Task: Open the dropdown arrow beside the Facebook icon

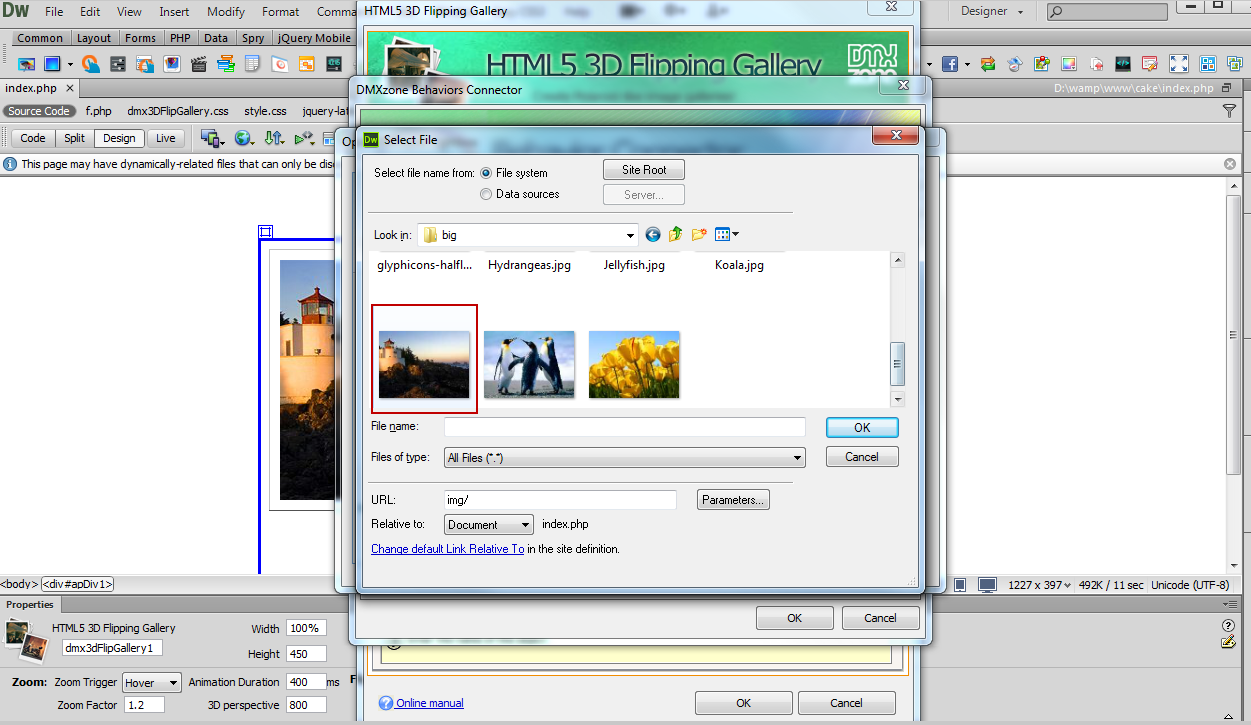Action: tap(967, 64)
